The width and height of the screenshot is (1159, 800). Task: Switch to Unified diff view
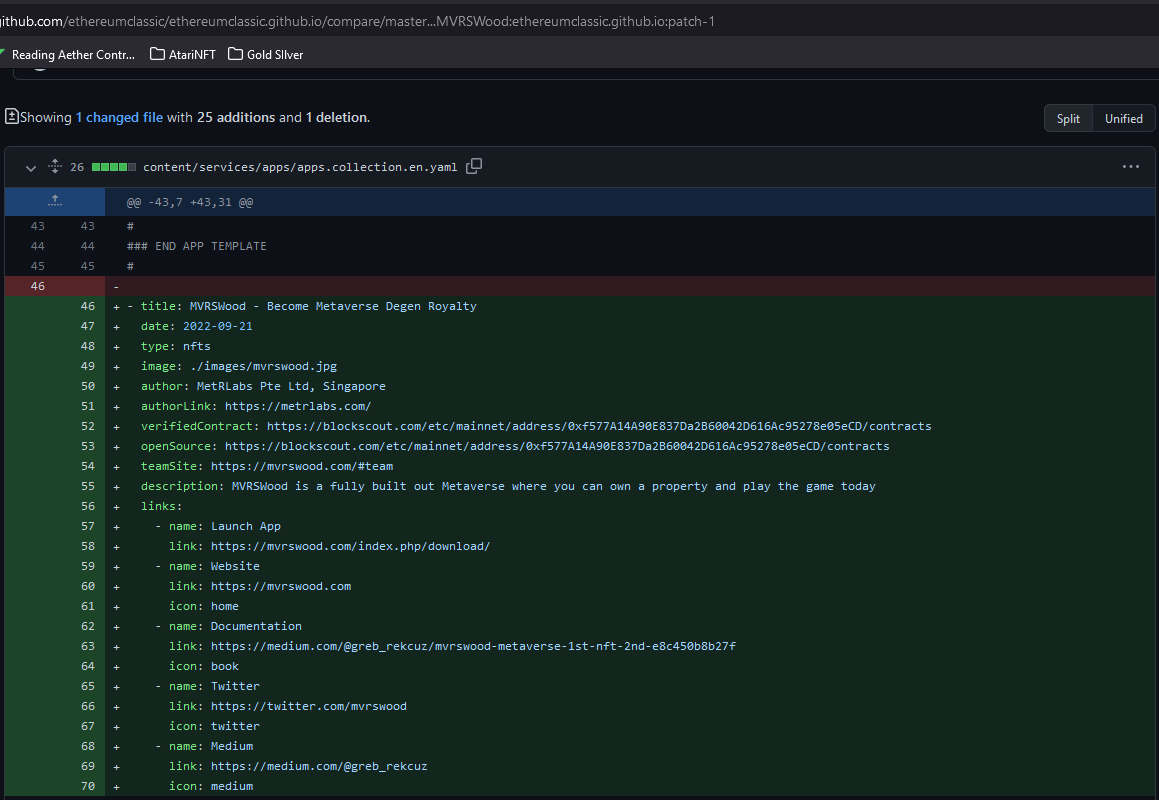1124,118
